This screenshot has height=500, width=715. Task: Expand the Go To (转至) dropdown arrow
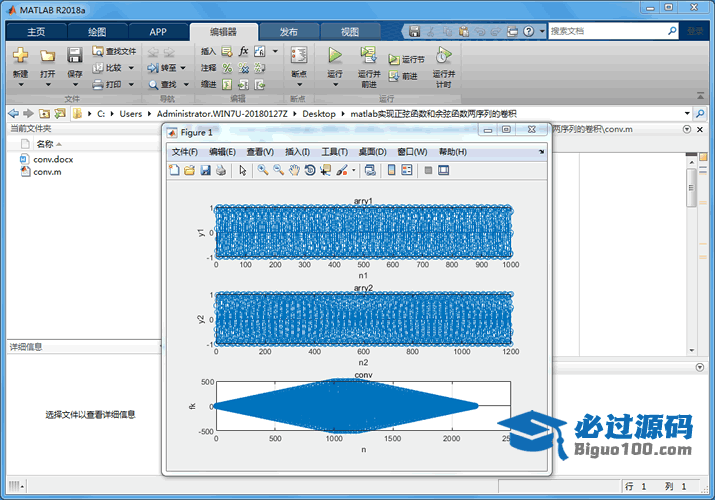click(x=183, y=68)
